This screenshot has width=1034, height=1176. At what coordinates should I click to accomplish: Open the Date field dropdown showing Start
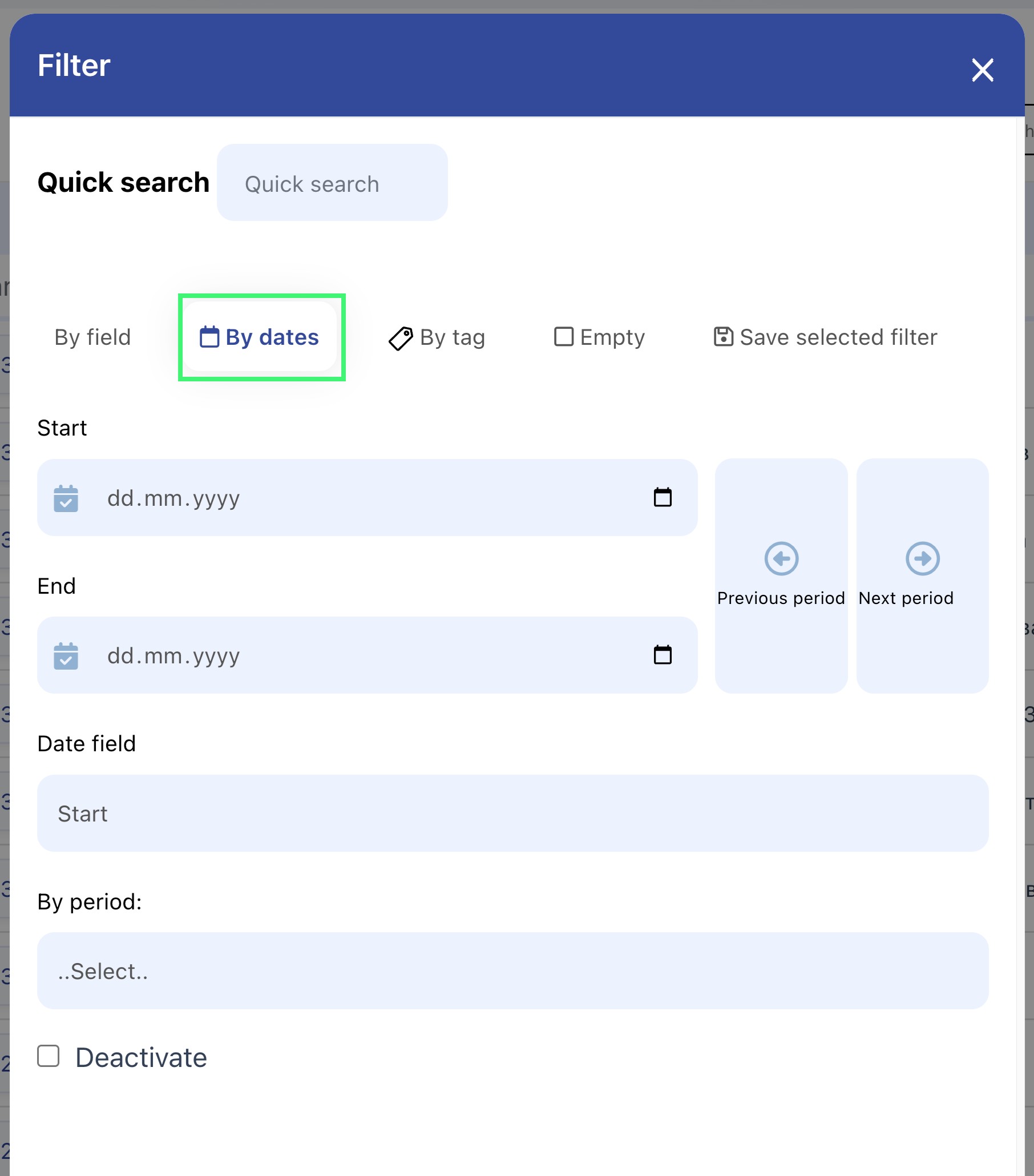(x=512, y=813)
